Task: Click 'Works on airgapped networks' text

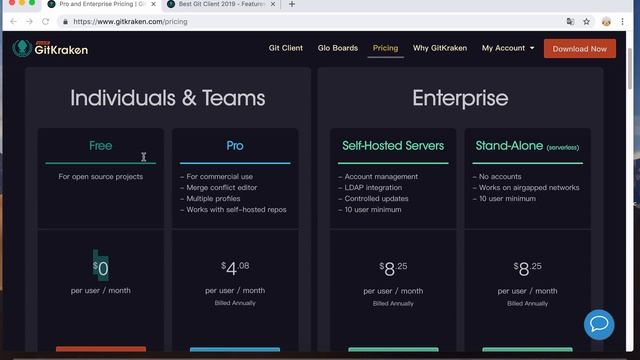Action: point(529,188)
